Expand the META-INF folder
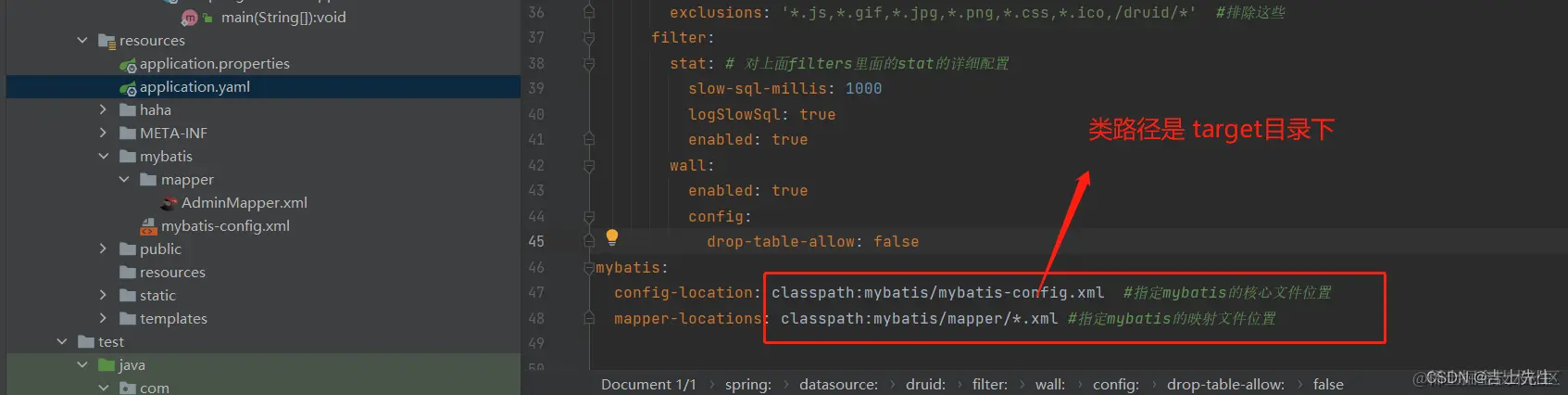1568x395 pixels. [x=103, y=134]
